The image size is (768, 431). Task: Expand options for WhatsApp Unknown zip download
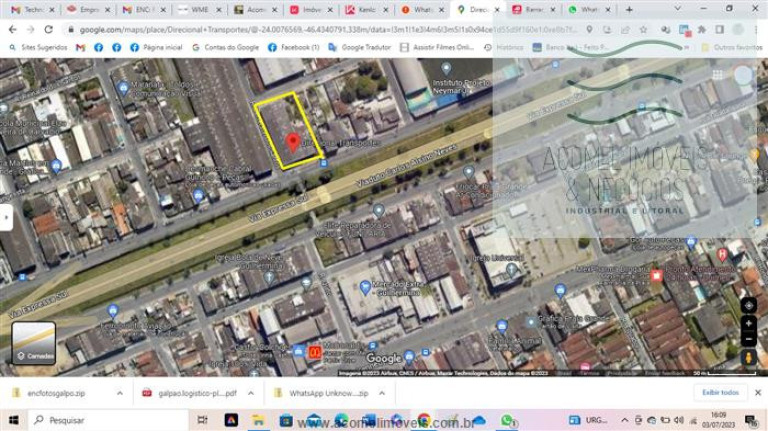coord(382,393)
